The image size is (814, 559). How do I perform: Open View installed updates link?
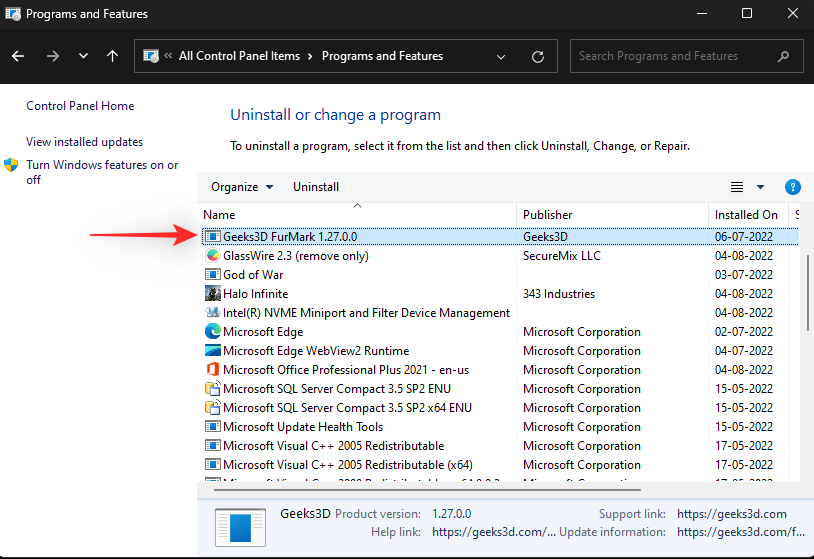coord(84,142)
